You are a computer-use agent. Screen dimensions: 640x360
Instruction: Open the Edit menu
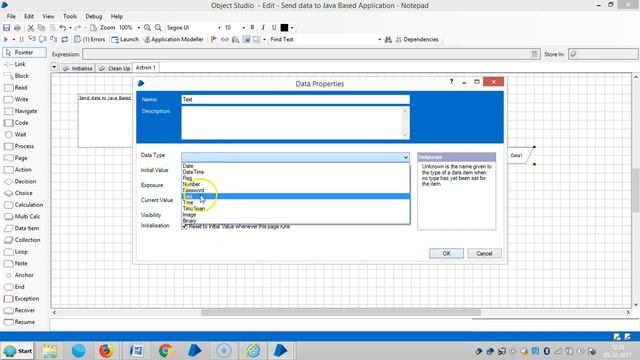pyautogui.click(x=29, y=16)
